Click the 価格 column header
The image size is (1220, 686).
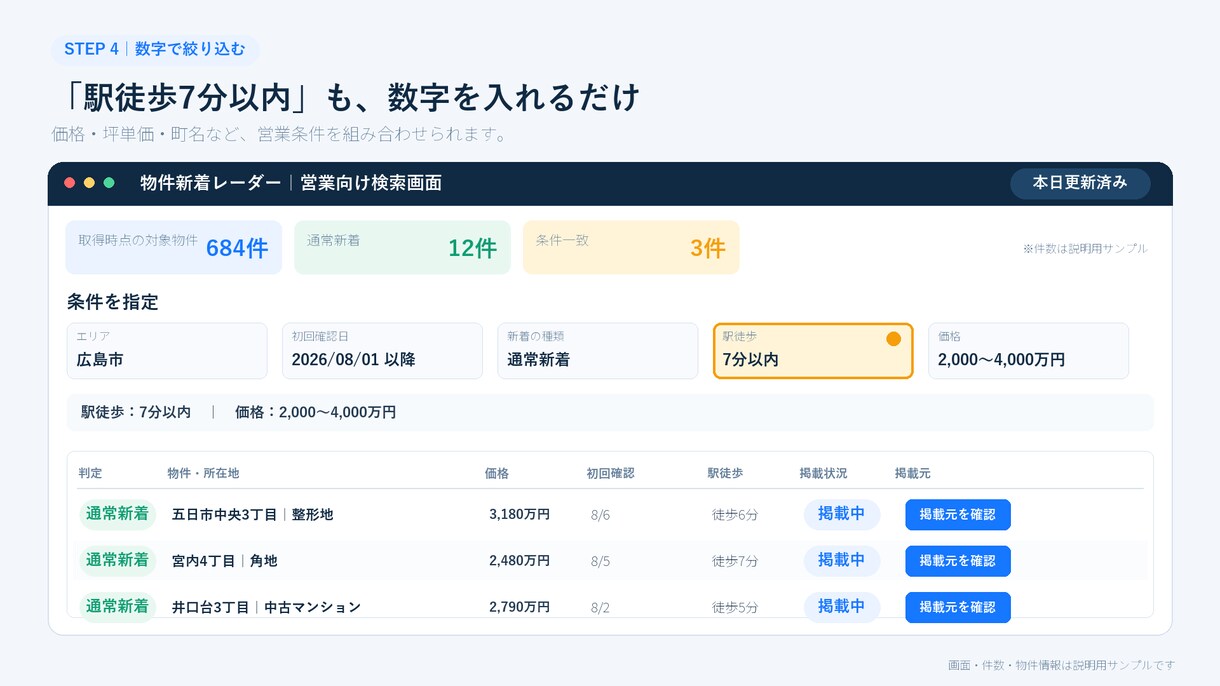(497, 473)
